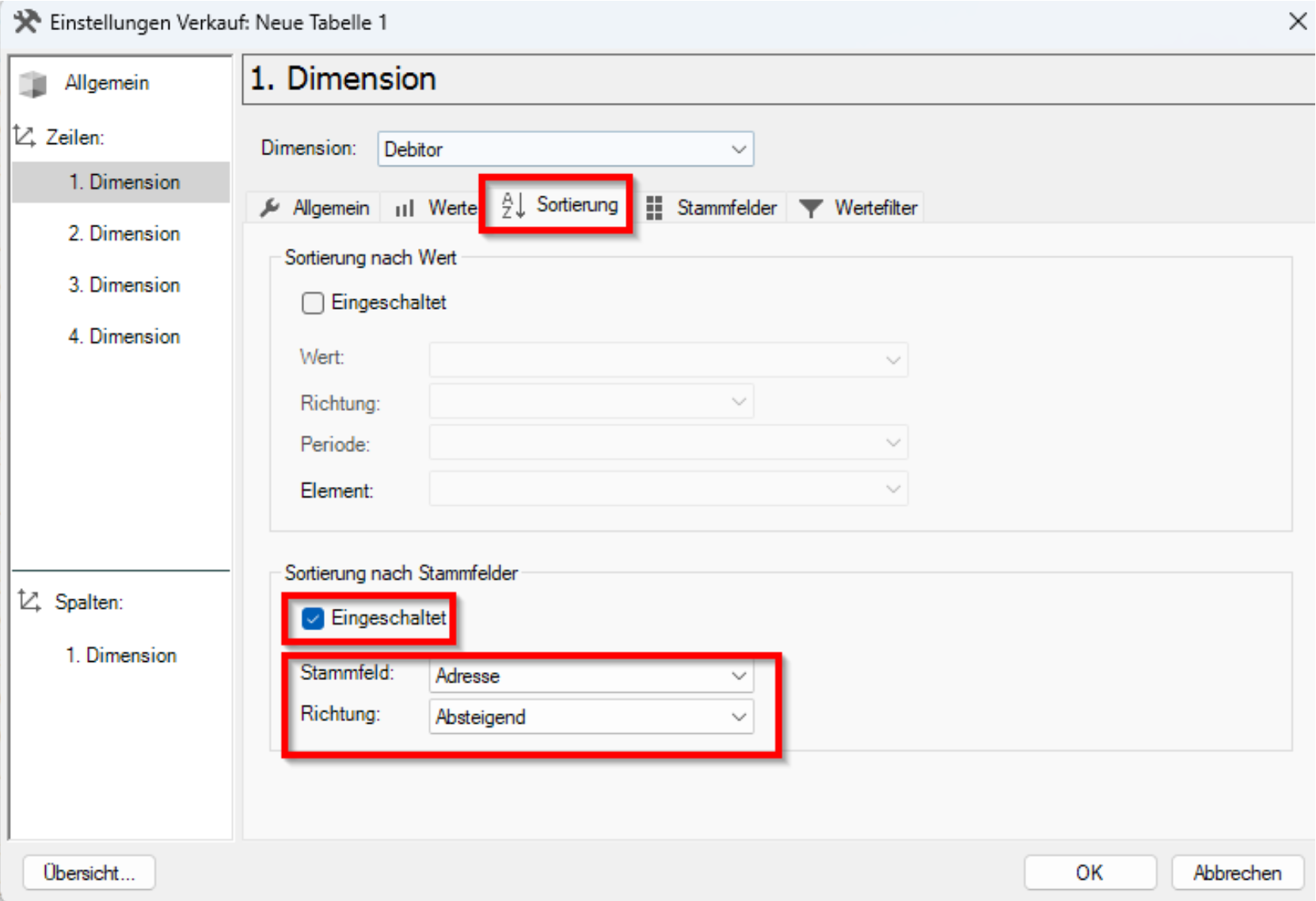The width and height of the screenshot is (1316, 901).
Task: Click the bar chart icon on Werte tab
Action: click(x=405, y=208)
